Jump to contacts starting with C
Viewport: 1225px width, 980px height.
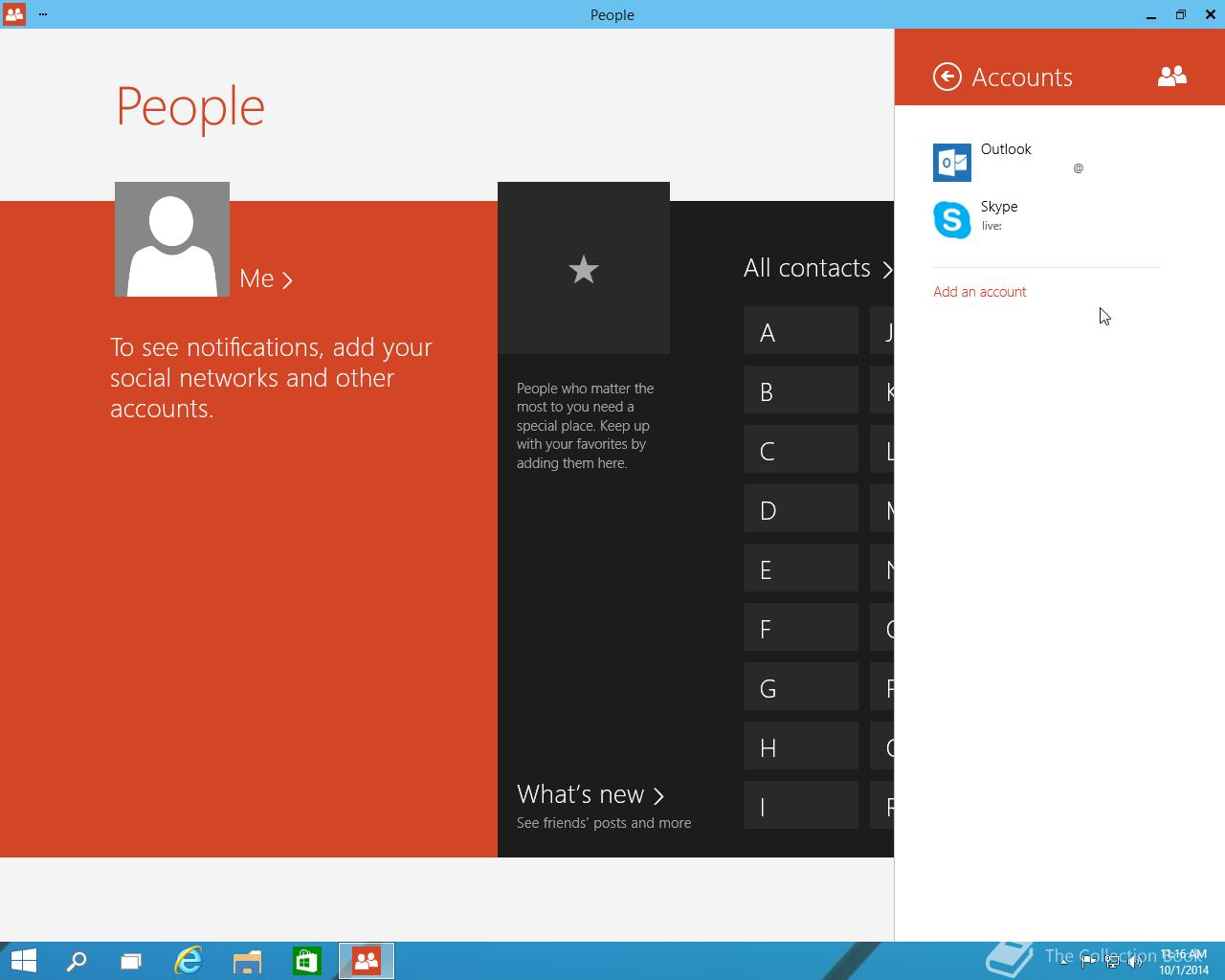click(x=801, y=450)
